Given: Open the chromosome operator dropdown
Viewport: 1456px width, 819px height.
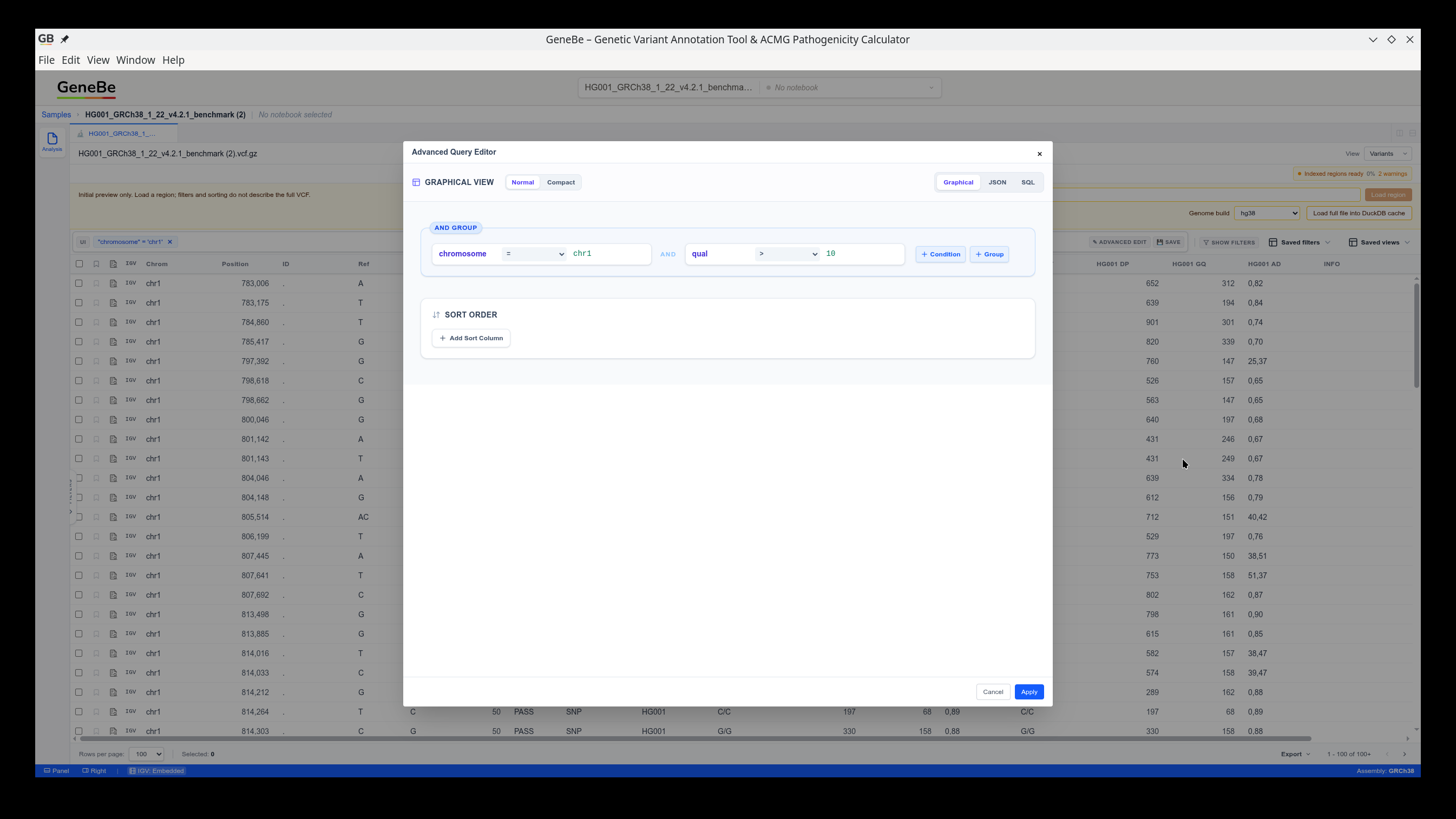Looking at the screenshot, I should 534,254.
